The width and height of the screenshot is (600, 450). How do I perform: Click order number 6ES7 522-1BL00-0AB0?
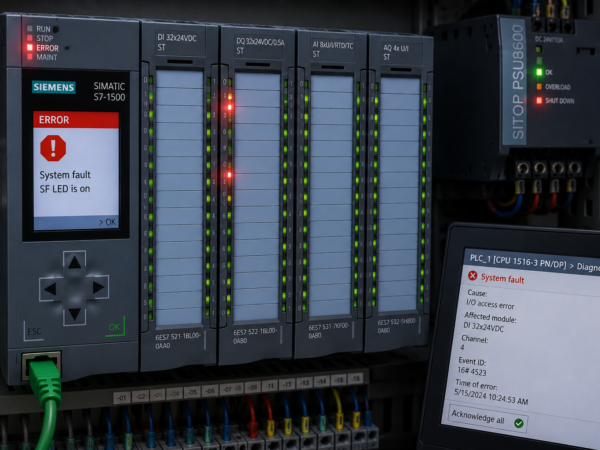255,336
